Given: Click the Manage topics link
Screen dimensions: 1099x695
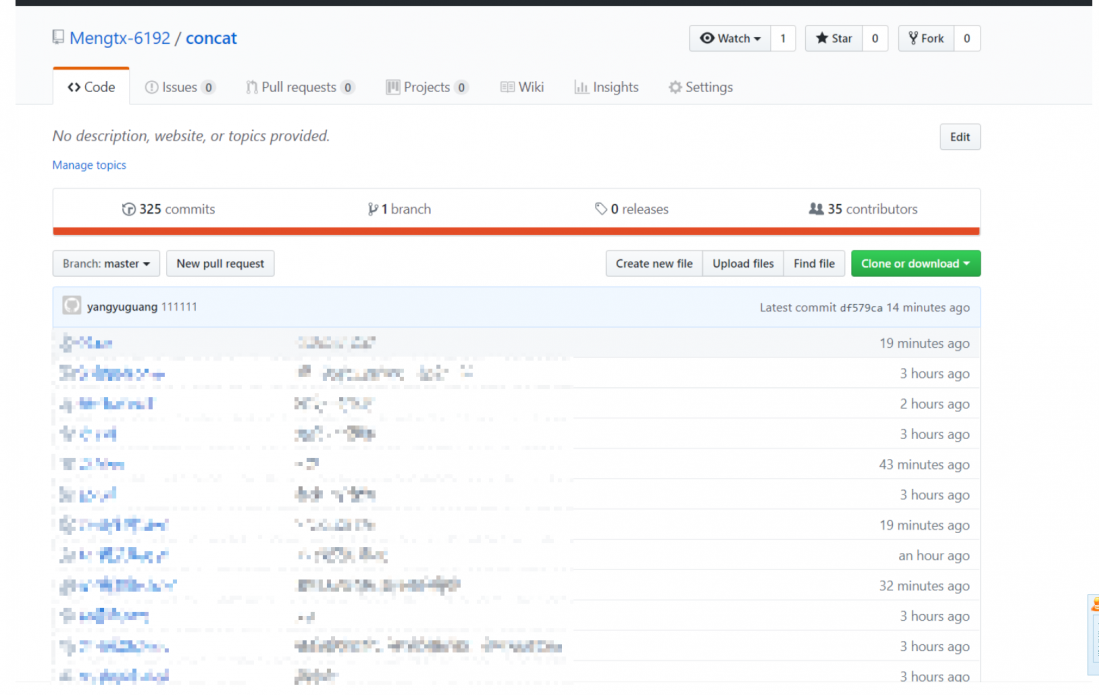Looking at the screenshot, I should (x=89, y=165).
